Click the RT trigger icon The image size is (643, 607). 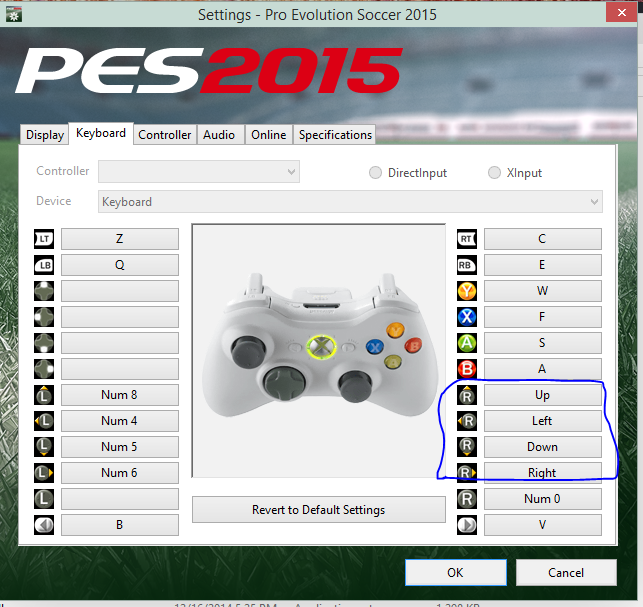click(x=467, y=239)
